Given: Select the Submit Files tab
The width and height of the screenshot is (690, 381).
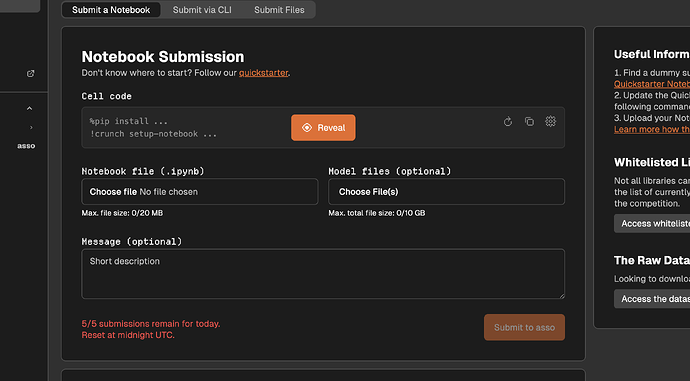Looking at the screenshot, I should [279, 10].
